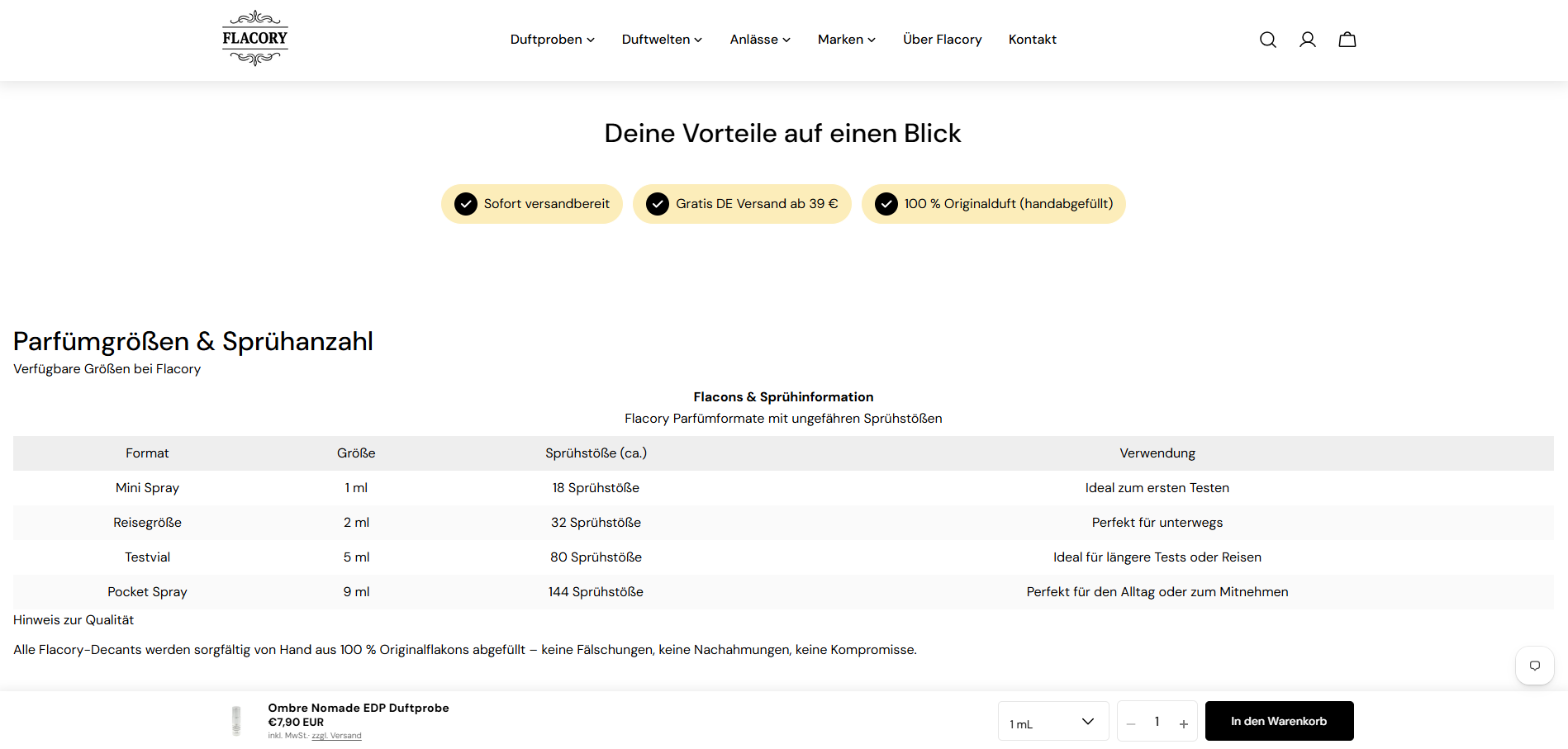Open the 1 mL size dropdown
The width and height of the screenshot is (1568, 749).
pyautogui.click(x=1053, y=722)
